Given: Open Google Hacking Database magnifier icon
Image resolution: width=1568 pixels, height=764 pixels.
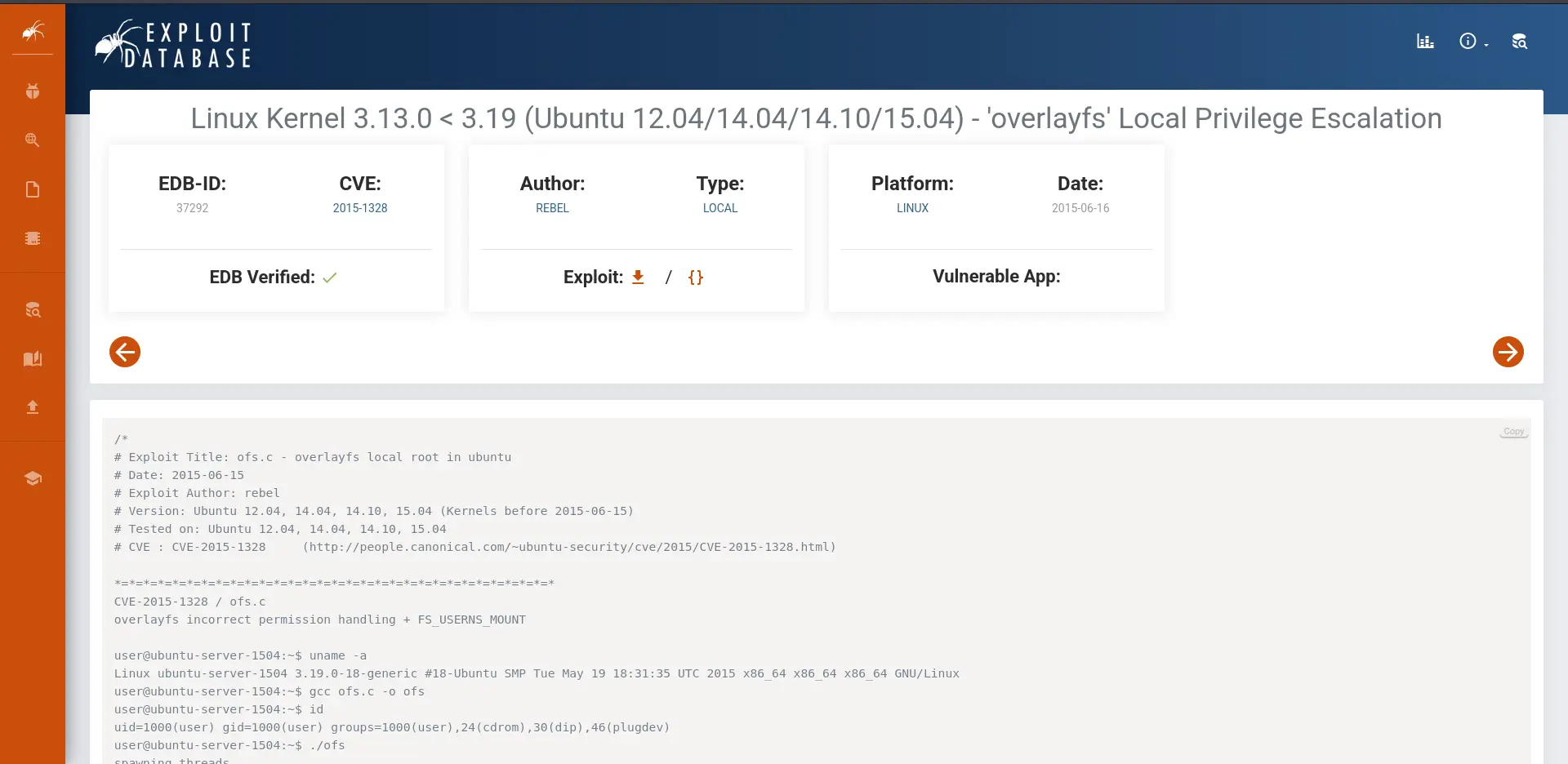Looking at the screenshot, I should click(33, 140).
